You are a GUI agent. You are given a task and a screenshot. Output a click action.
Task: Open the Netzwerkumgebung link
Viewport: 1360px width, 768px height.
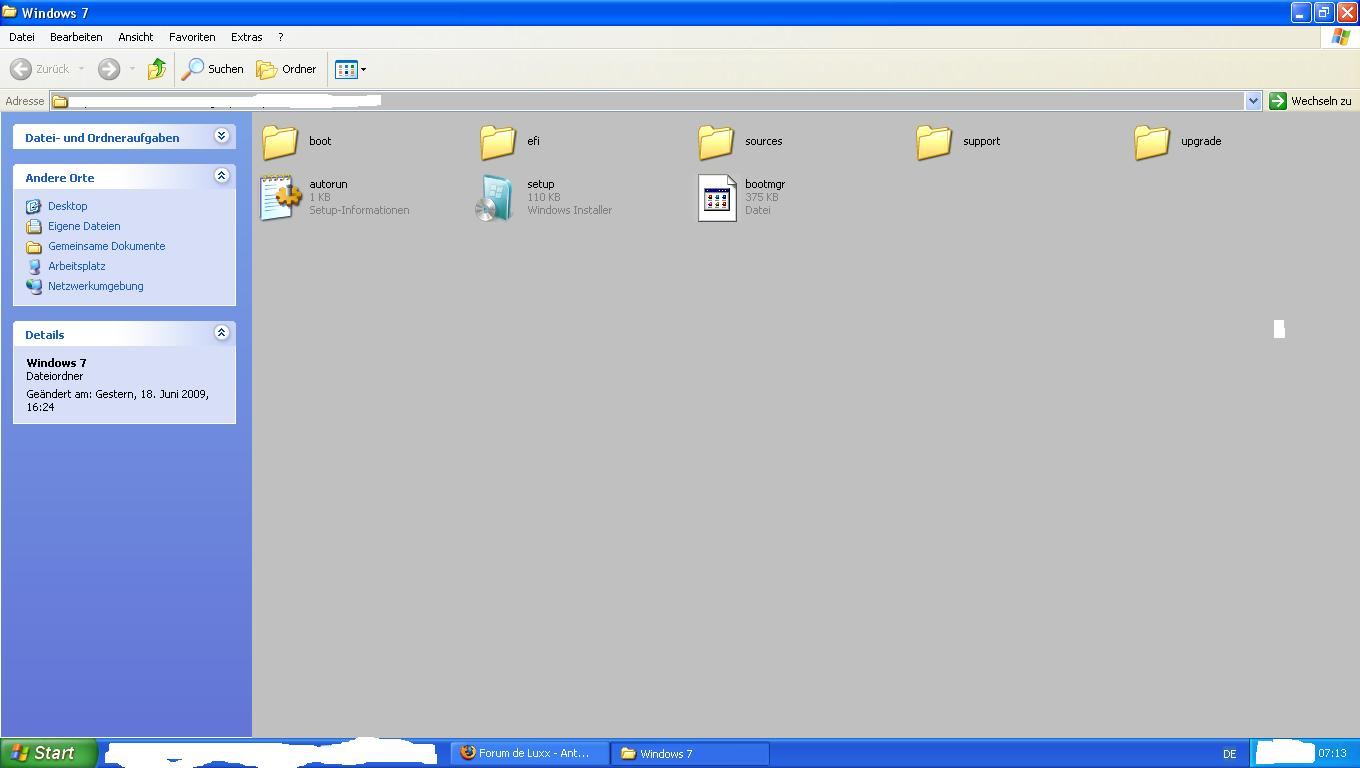tap(95, 286)
